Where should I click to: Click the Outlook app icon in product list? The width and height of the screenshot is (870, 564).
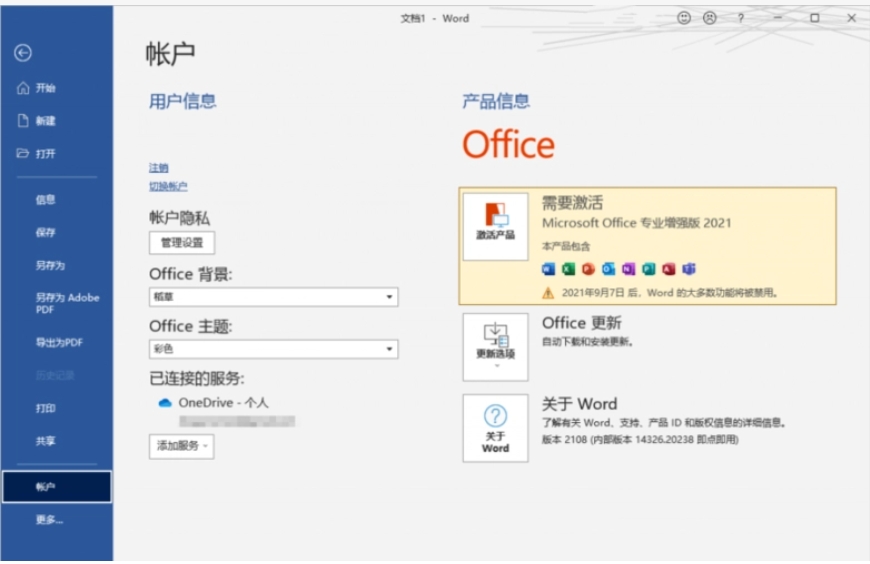[x=608, y=269]
